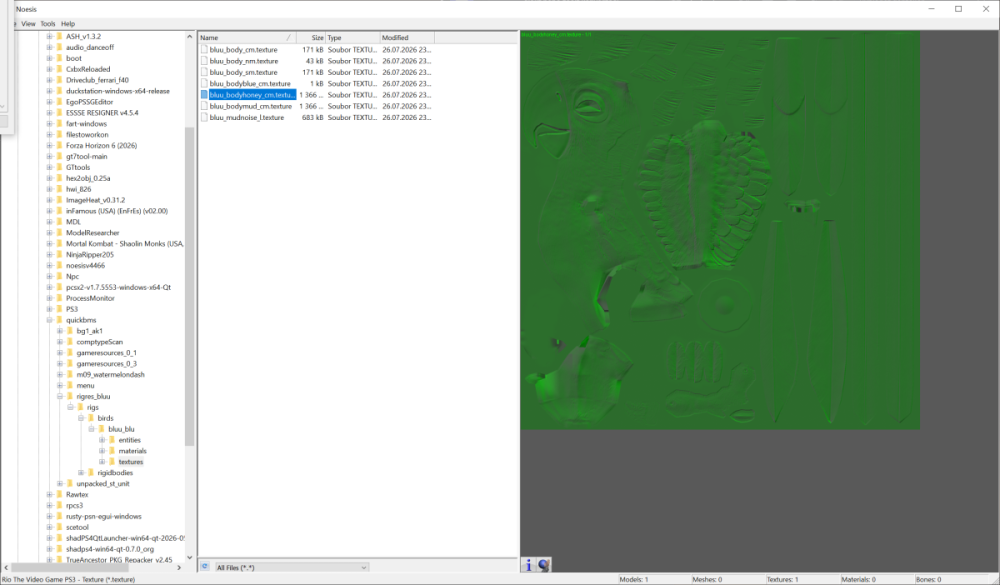Viewport: 1000px width, 585px height.
Task: Click file icon of bluu_body_cm.texture
Action: [x=204, y=49]
